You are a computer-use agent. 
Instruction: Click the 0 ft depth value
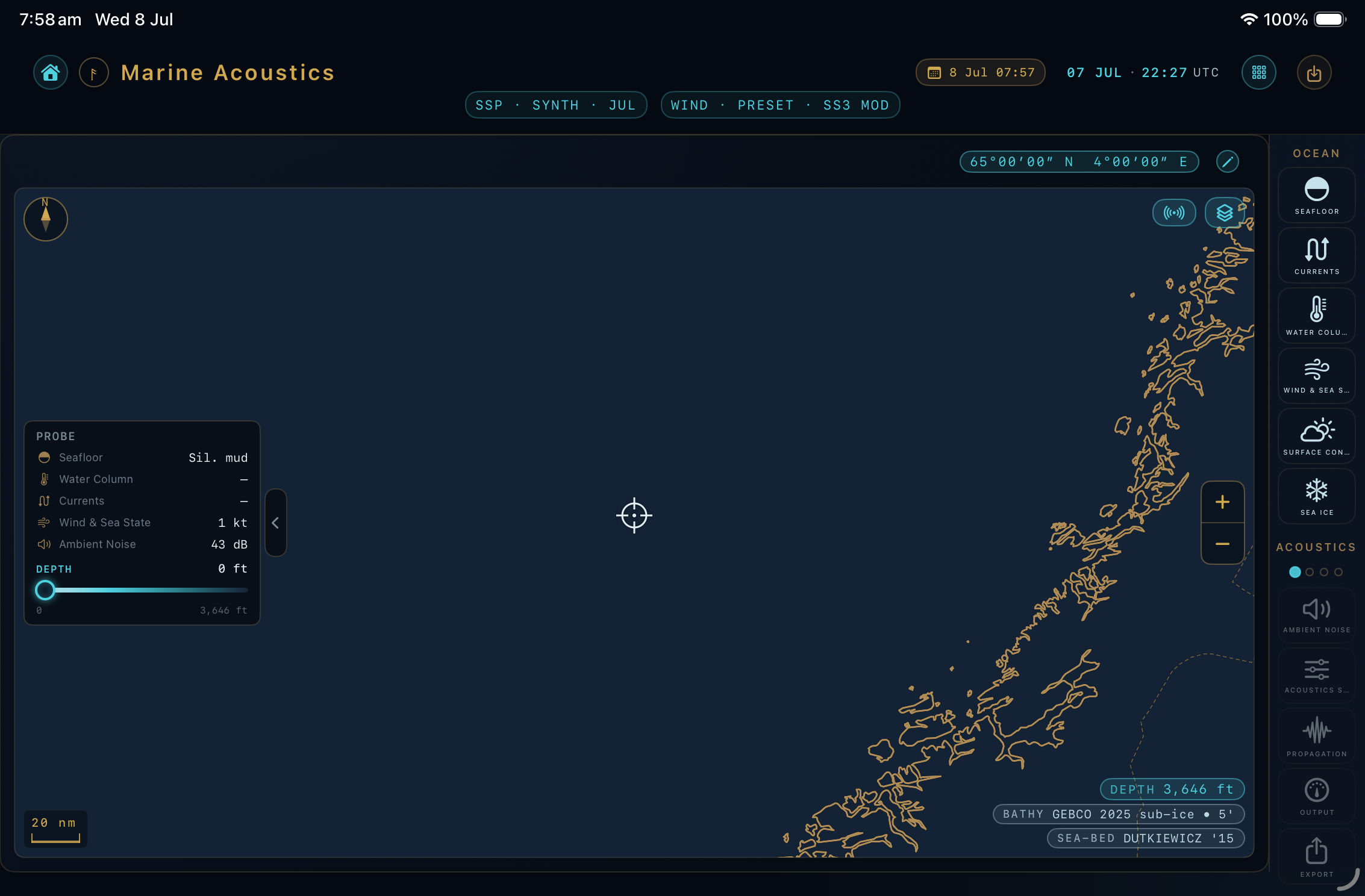pyautogui.click(x=233, y=568)
